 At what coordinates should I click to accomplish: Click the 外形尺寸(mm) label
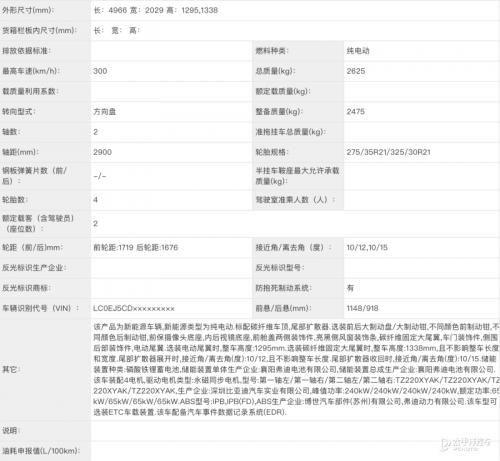pyautogui.click(x=28, y=10)
